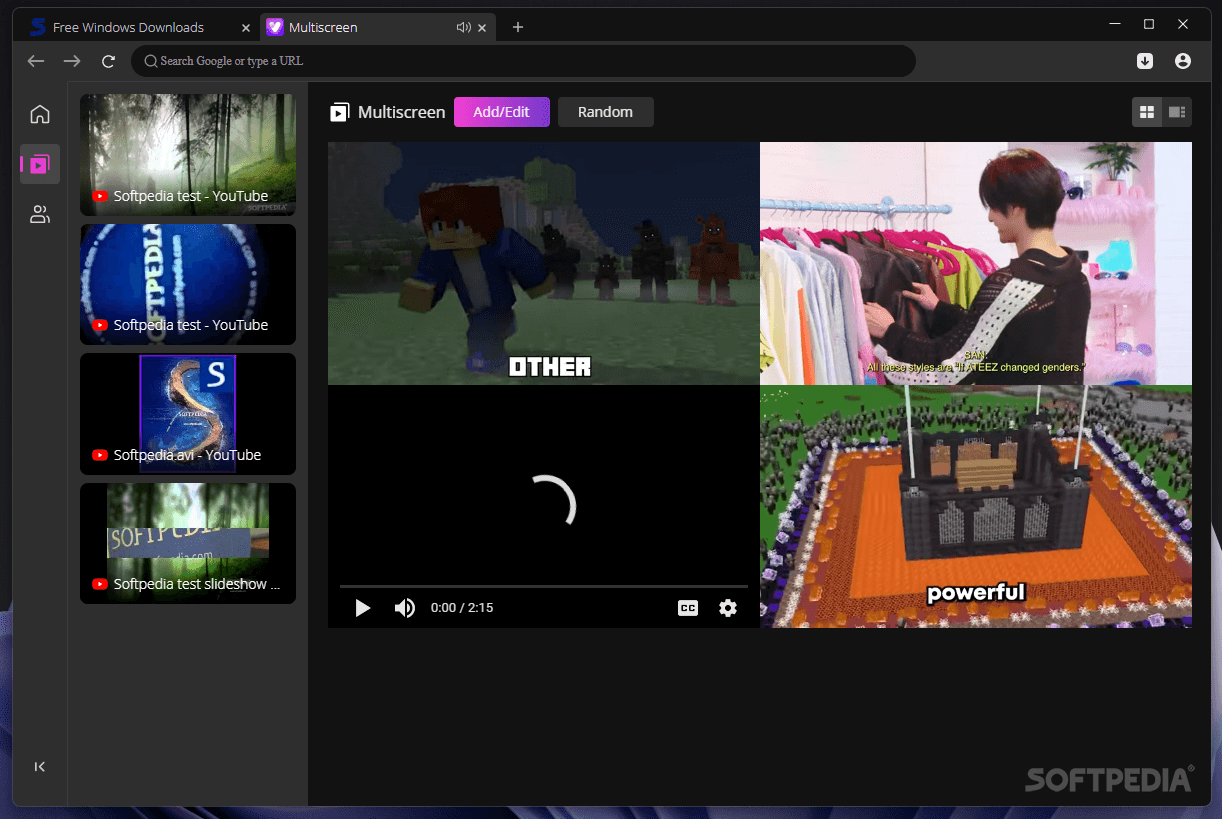
Task: Minimize the browser window
Action: click(1115, 24)
